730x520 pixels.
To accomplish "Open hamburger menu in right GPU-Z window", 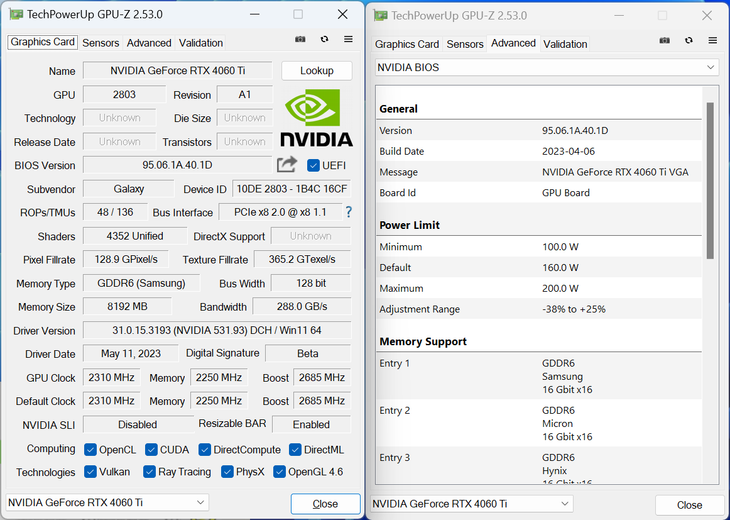I will tap(712, 41).
